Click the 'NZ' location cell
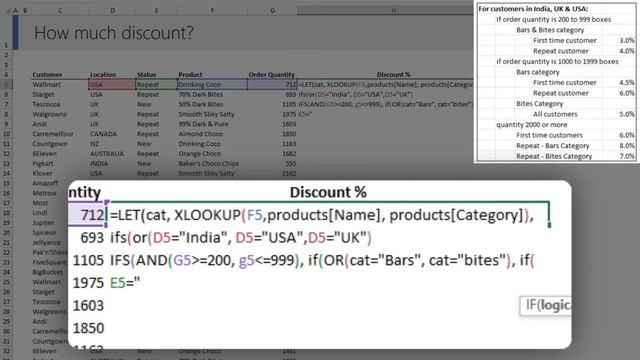 tap(95, 144)
